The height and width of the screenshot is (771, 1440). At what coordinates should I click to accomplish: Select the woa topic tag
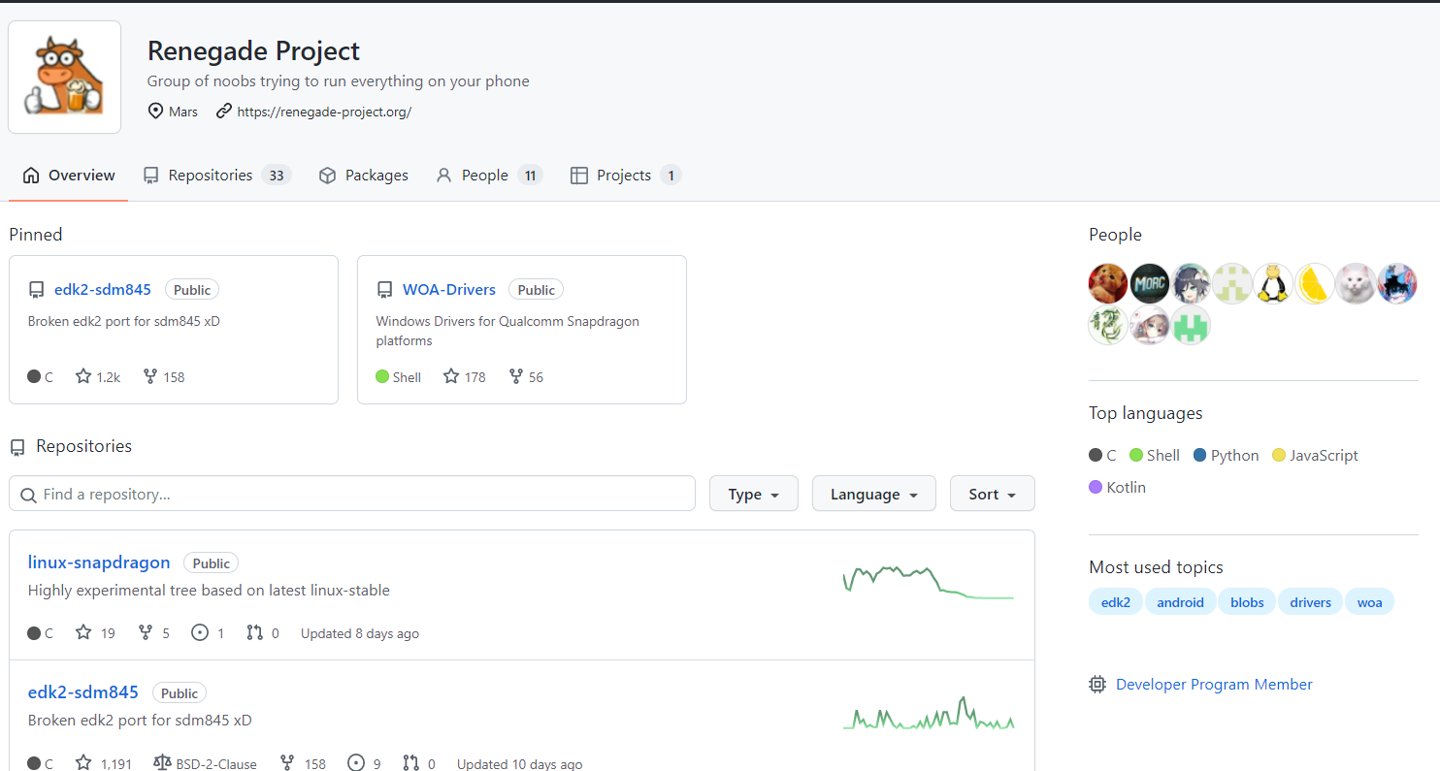tap(1369, 602)
